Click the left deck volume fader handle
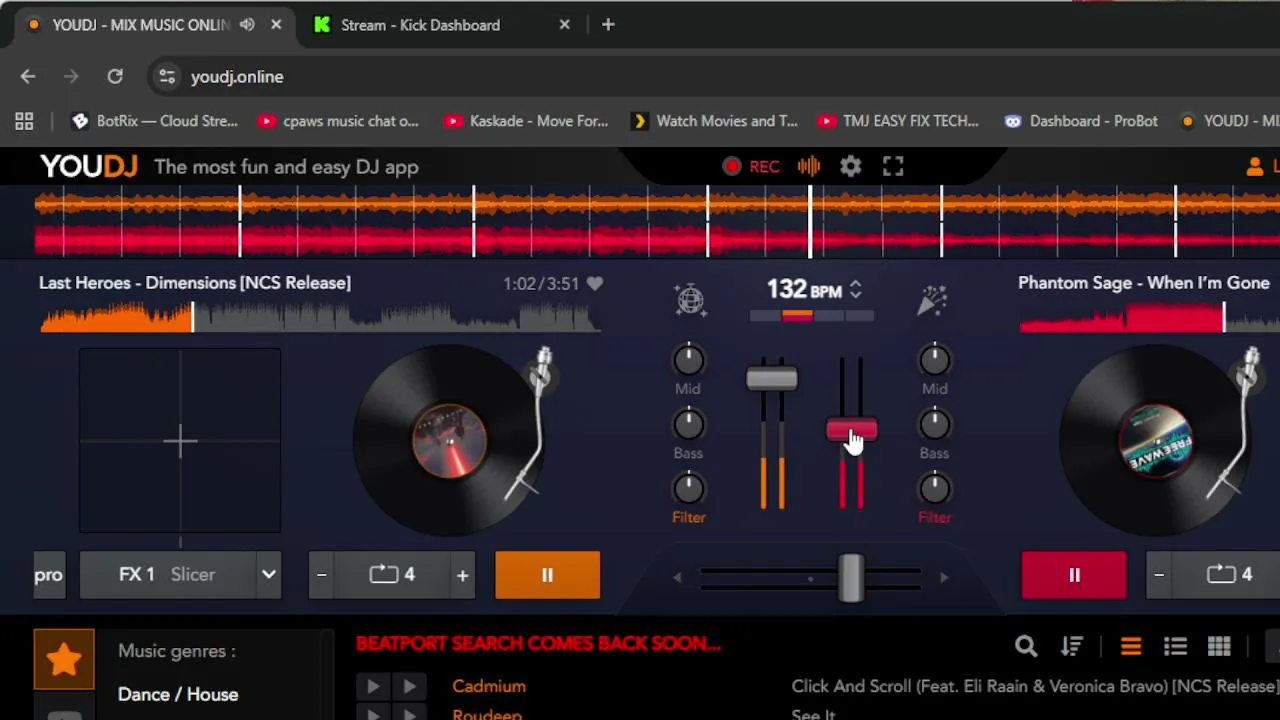Viewport: 1280px width, 720px height. coord(771,379)
